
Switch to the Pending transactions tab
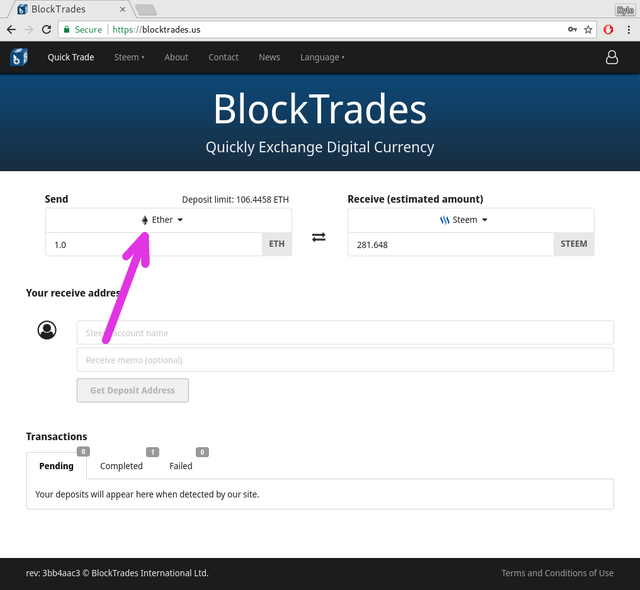tap(56, 466)
